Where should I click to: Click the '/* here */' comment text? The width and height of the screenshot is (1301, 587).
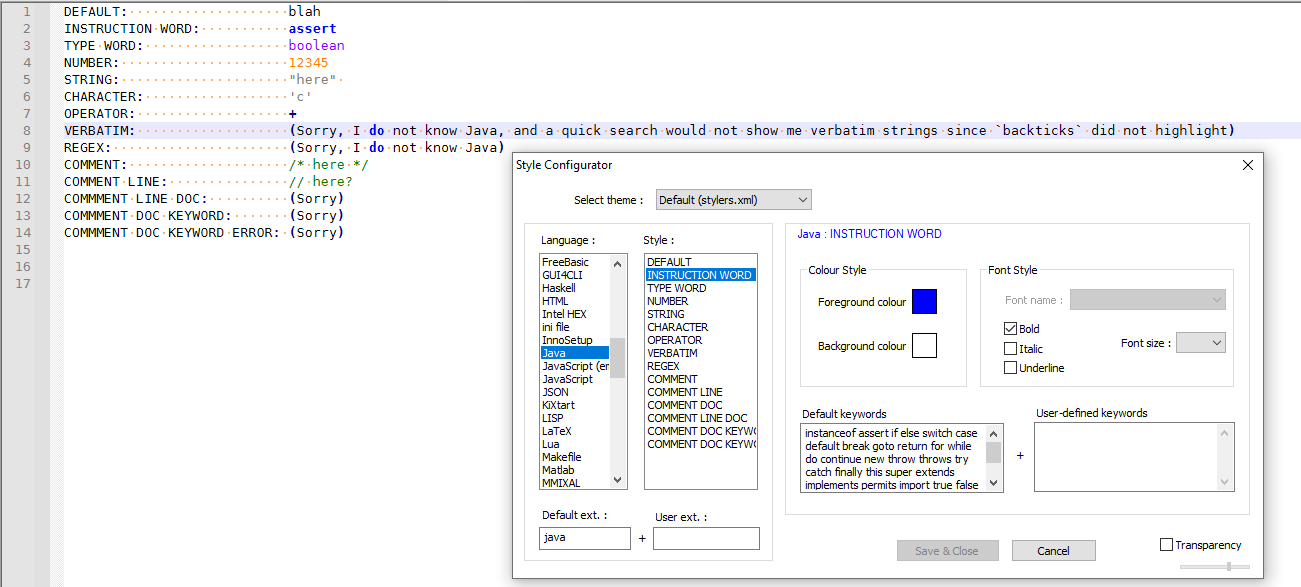click(329, 164)
